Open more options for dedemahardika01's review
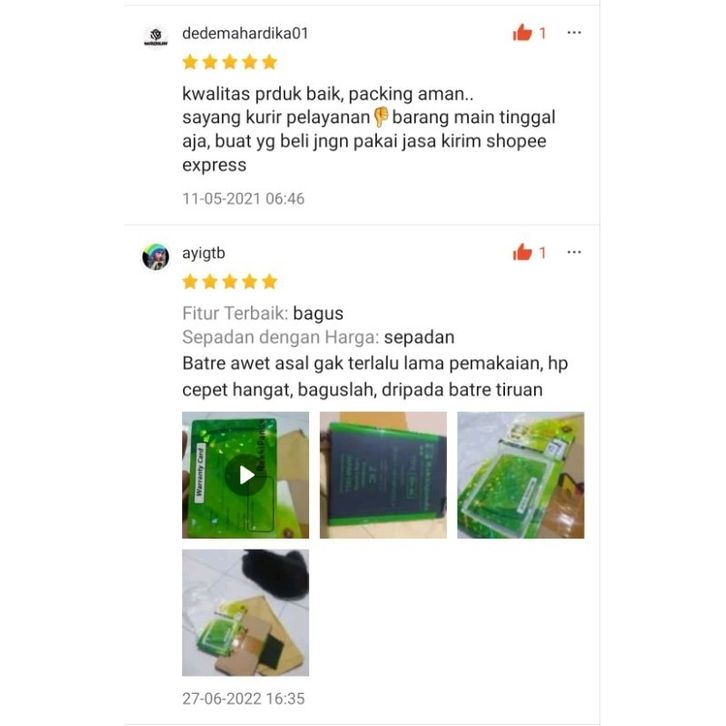The height and width of the screenshot is (726, 726). 574,32
